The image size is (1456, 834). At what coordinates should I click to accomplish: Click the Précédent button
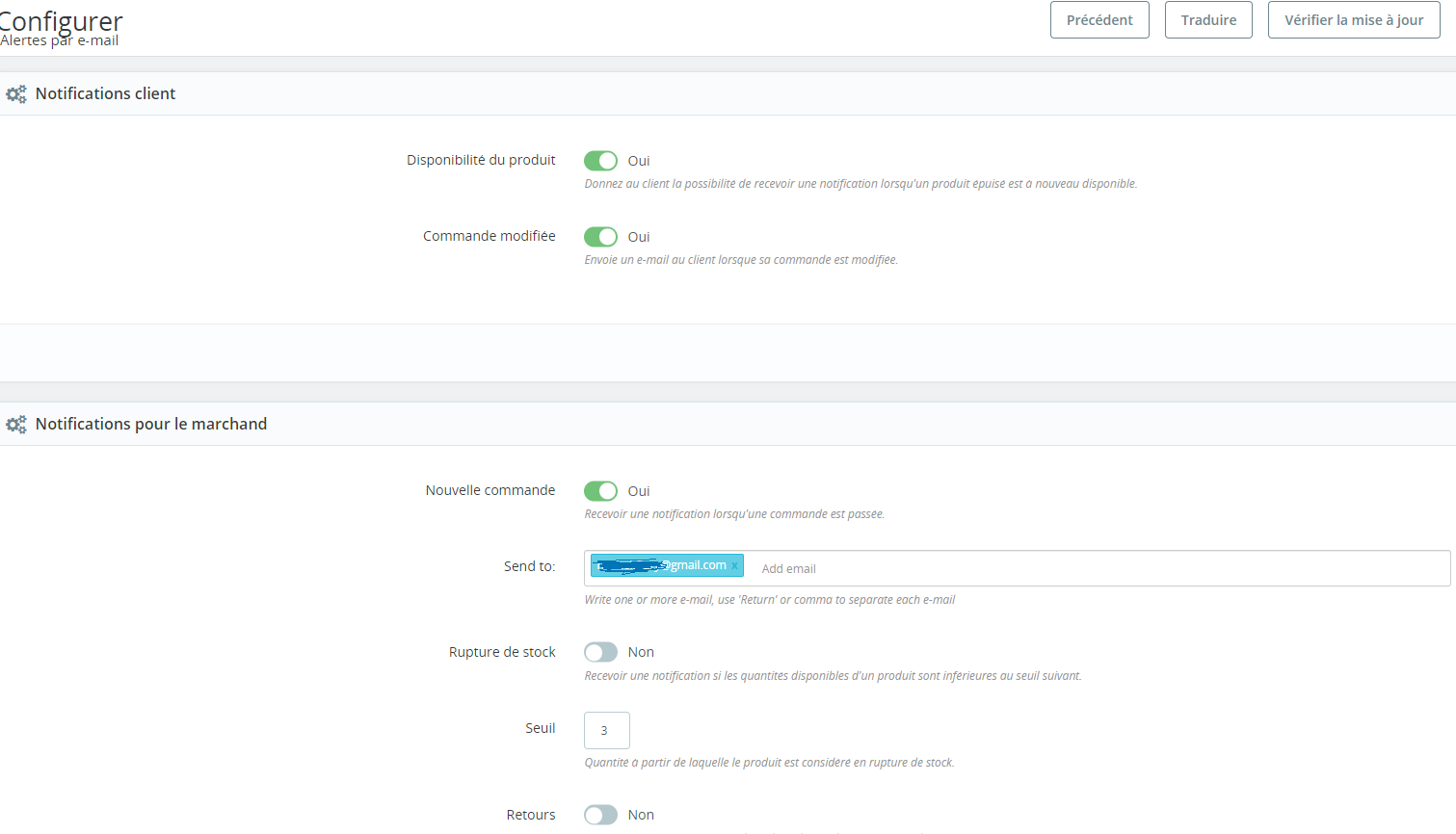(x=1099, y=19)
